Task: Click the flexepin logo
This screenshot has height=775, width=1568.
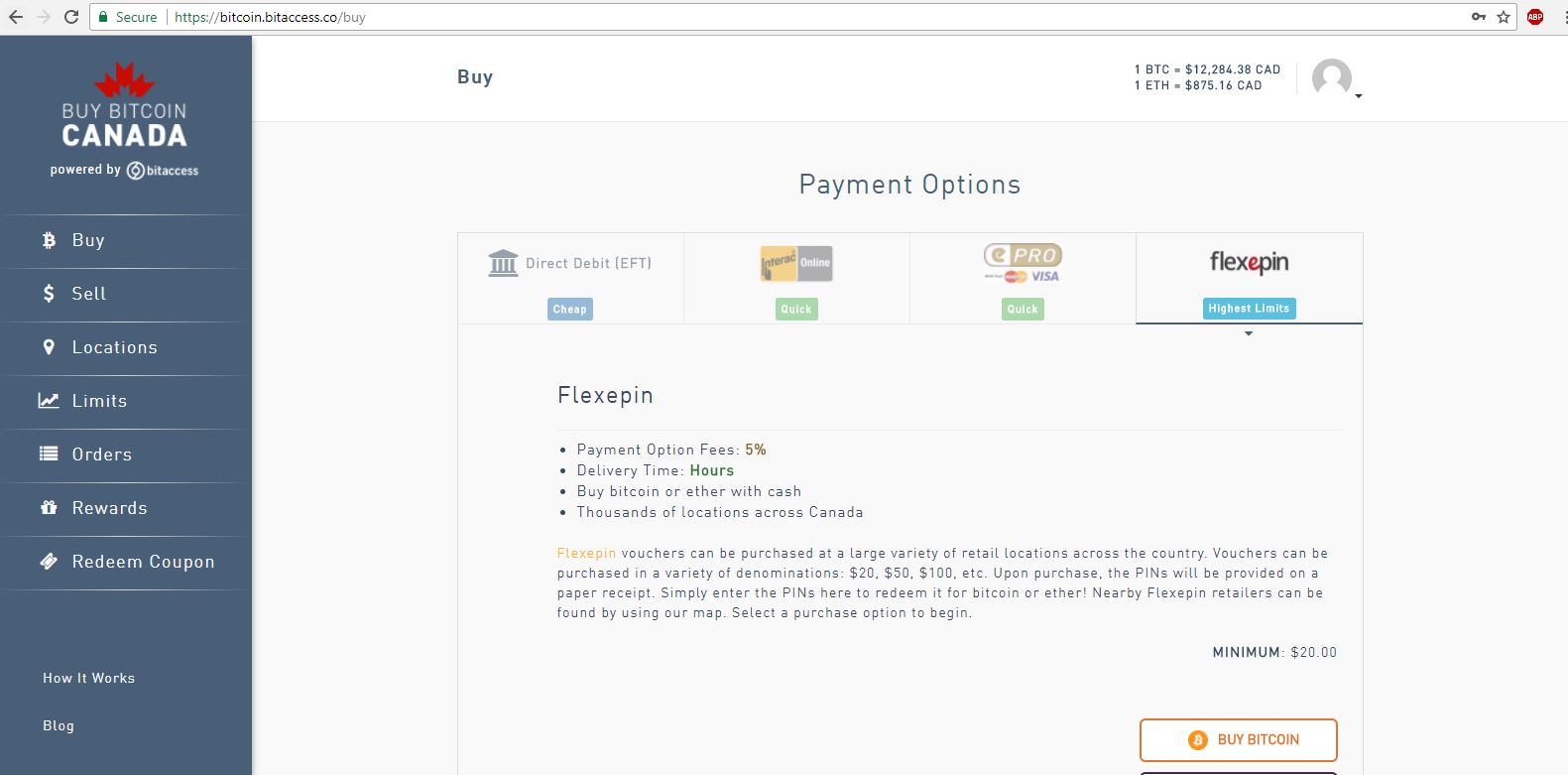Action: pyautogui.click(x=1249, y=262)
